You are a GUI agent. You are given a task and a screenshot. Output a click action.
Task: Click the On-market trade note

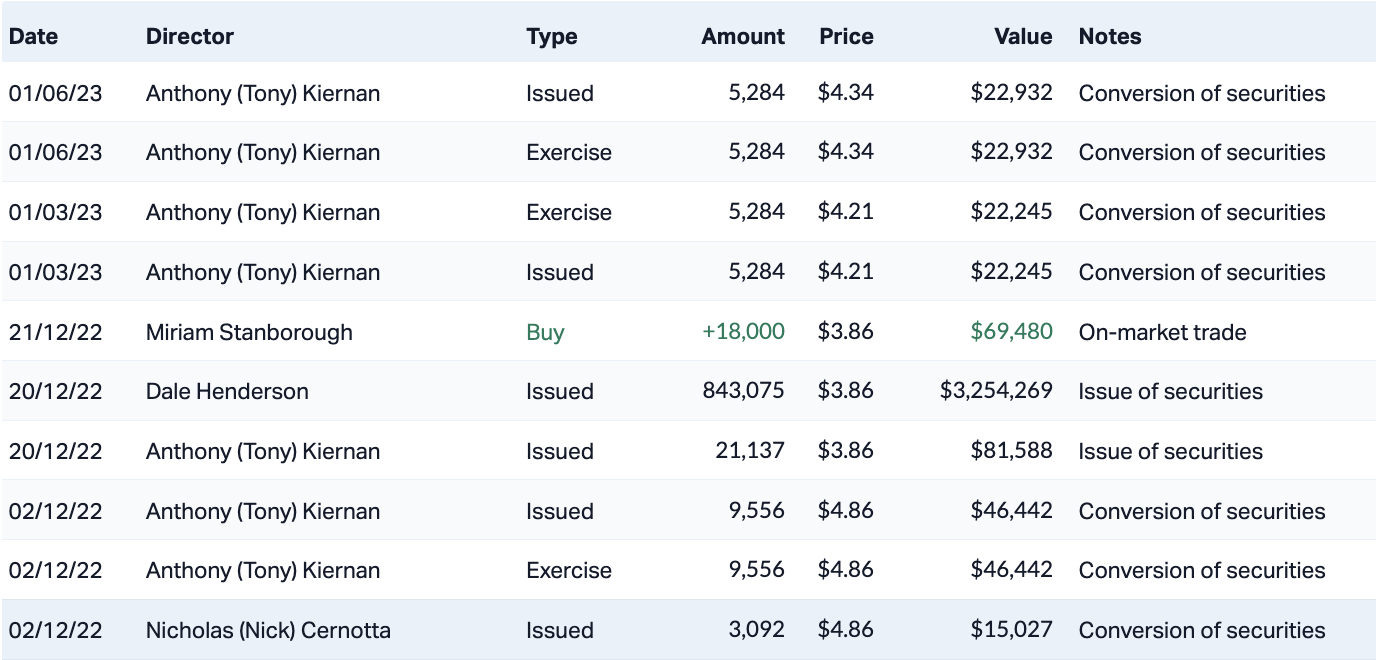1162,332
